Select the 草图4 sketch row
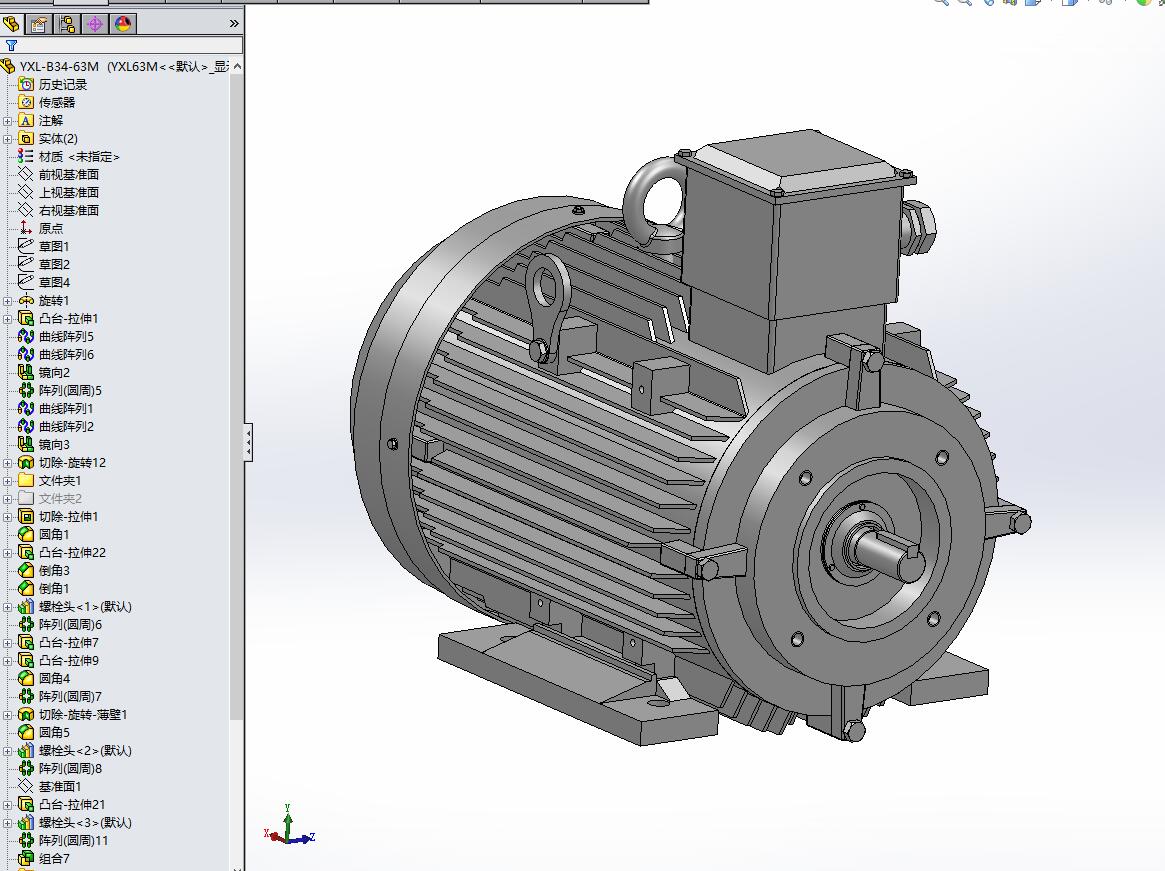This screenshot has height=871, width=1165. click(x=45, y=282)
